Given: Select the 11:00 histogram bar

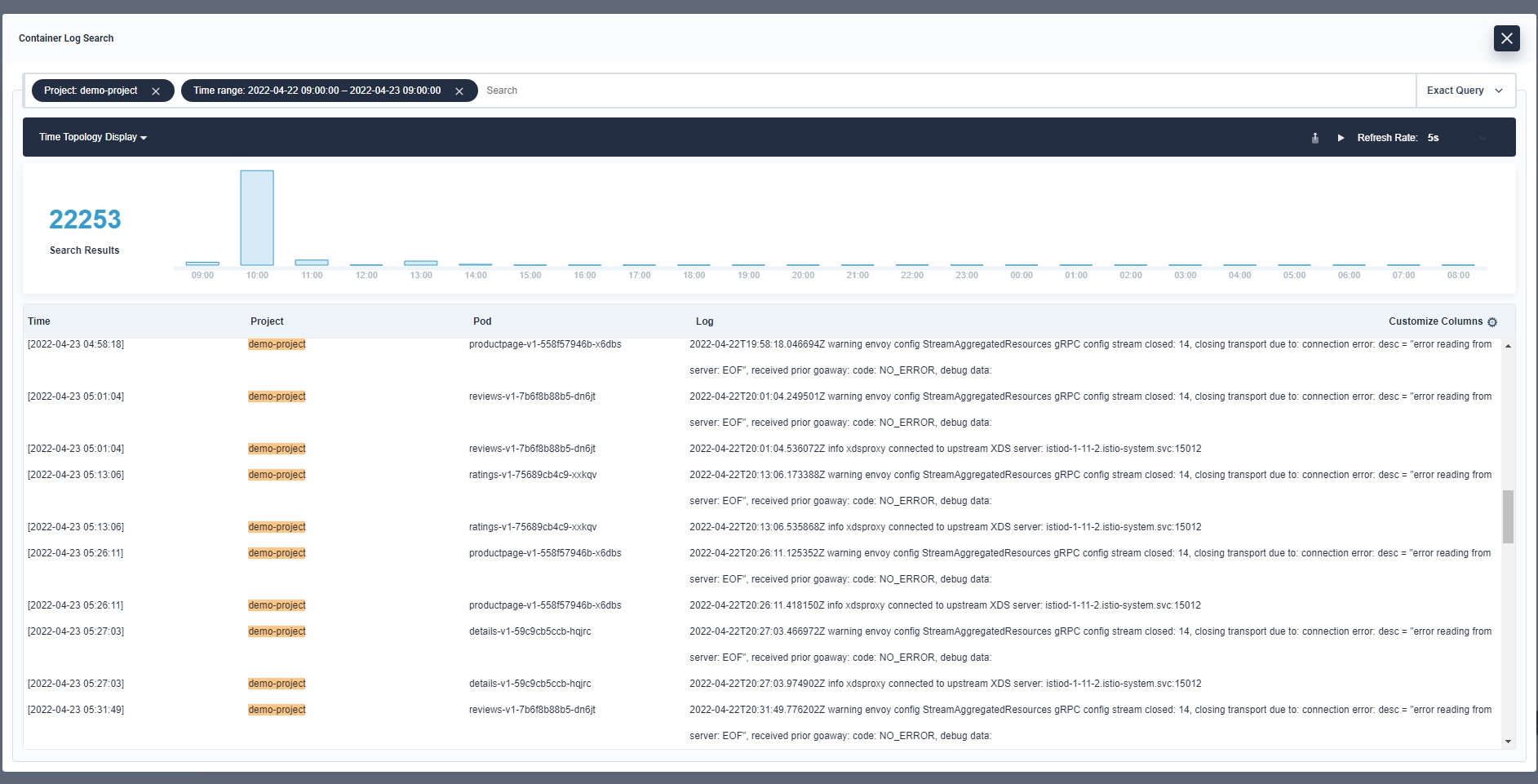Looking at the screenshot, I should click(312, 262).
